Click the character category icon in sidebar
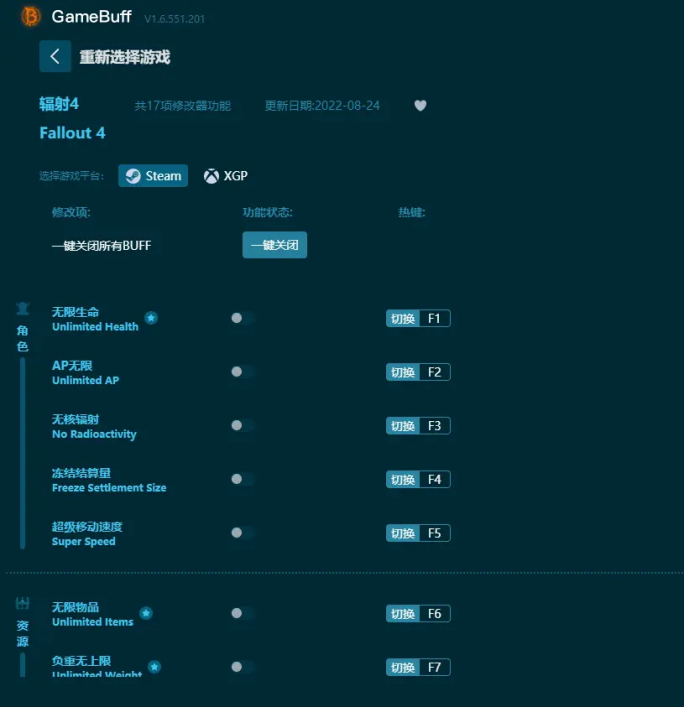The height and width of the screenshot is (708, 684). coord(23,309)
